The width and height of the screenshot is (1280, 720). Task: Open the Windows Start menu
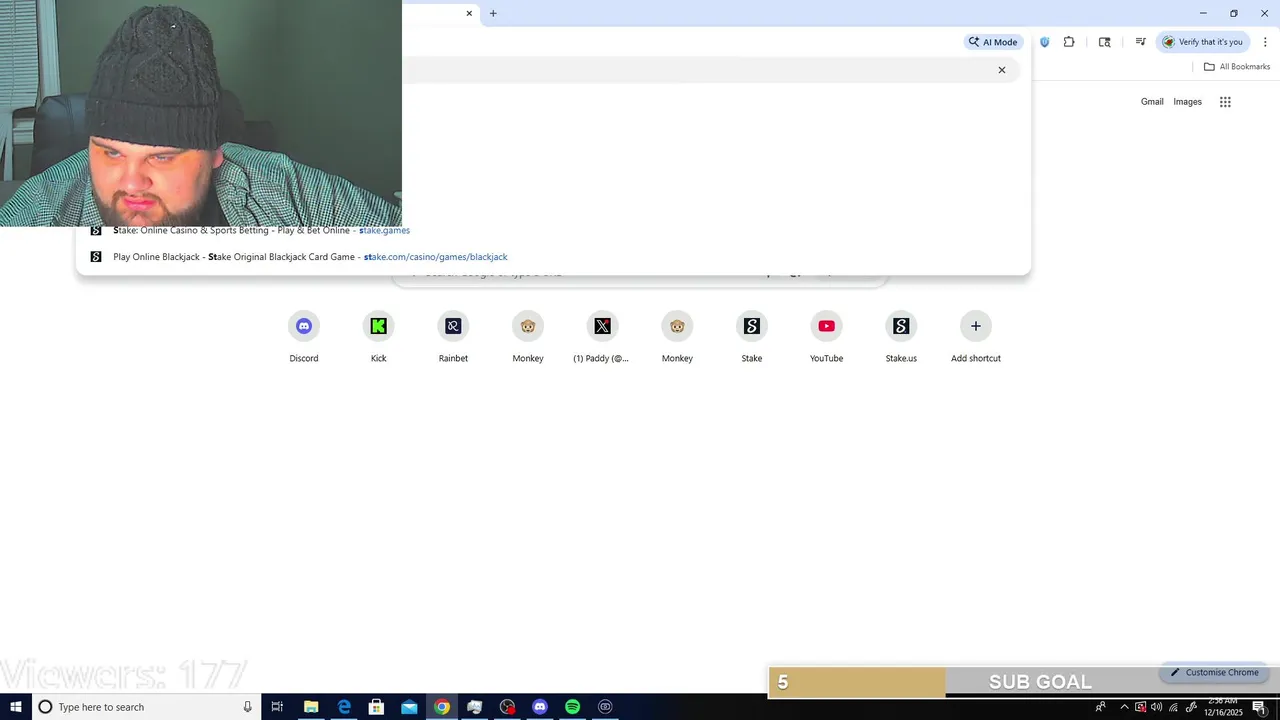[x=16, y=707]
